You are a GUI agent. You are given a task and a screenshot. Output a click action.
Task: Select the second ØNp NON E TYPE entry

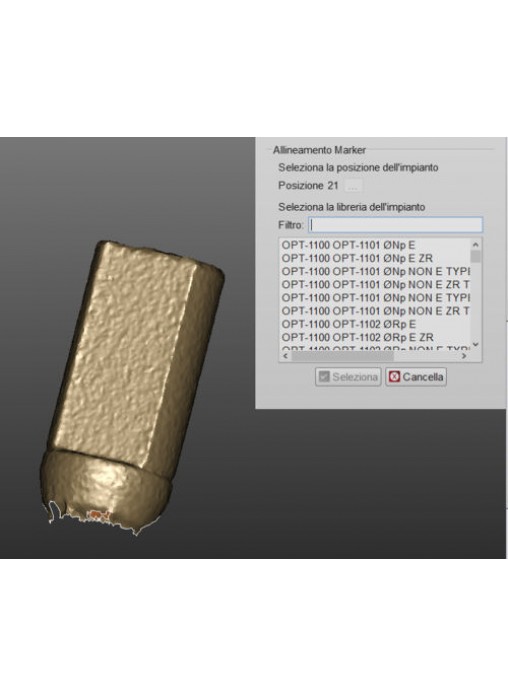pos(375,297)
